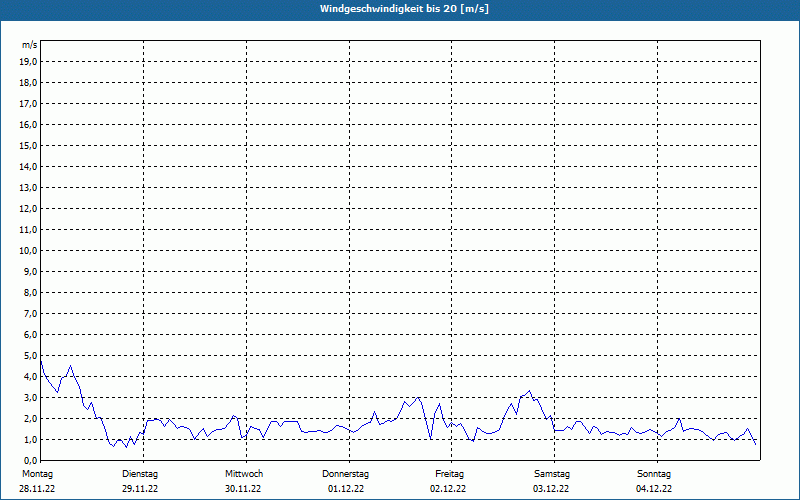Select the date 03.12.22
800x500 pixels.
(551, 489)
